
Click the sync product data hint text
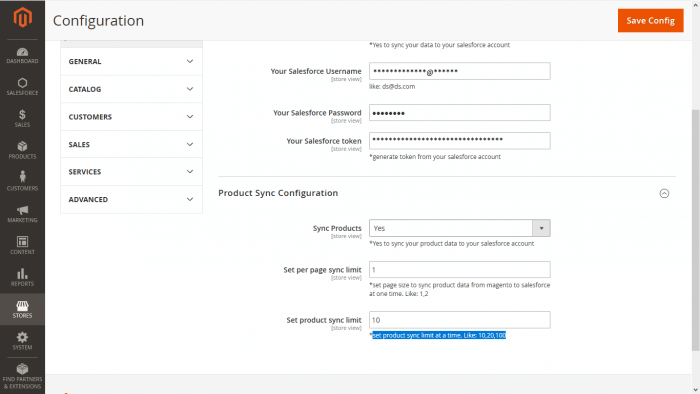point(451,244)
